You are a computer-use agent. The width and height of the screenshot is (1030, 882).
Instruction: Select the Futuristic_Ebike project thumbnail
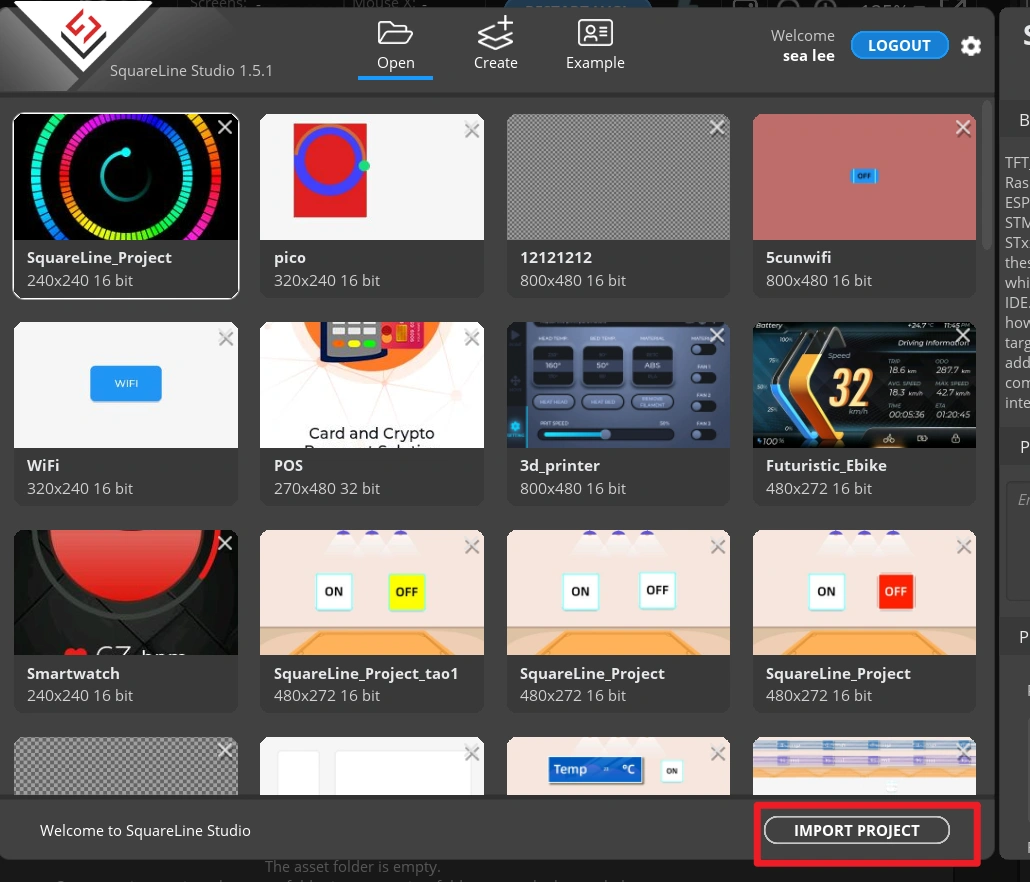864,385
